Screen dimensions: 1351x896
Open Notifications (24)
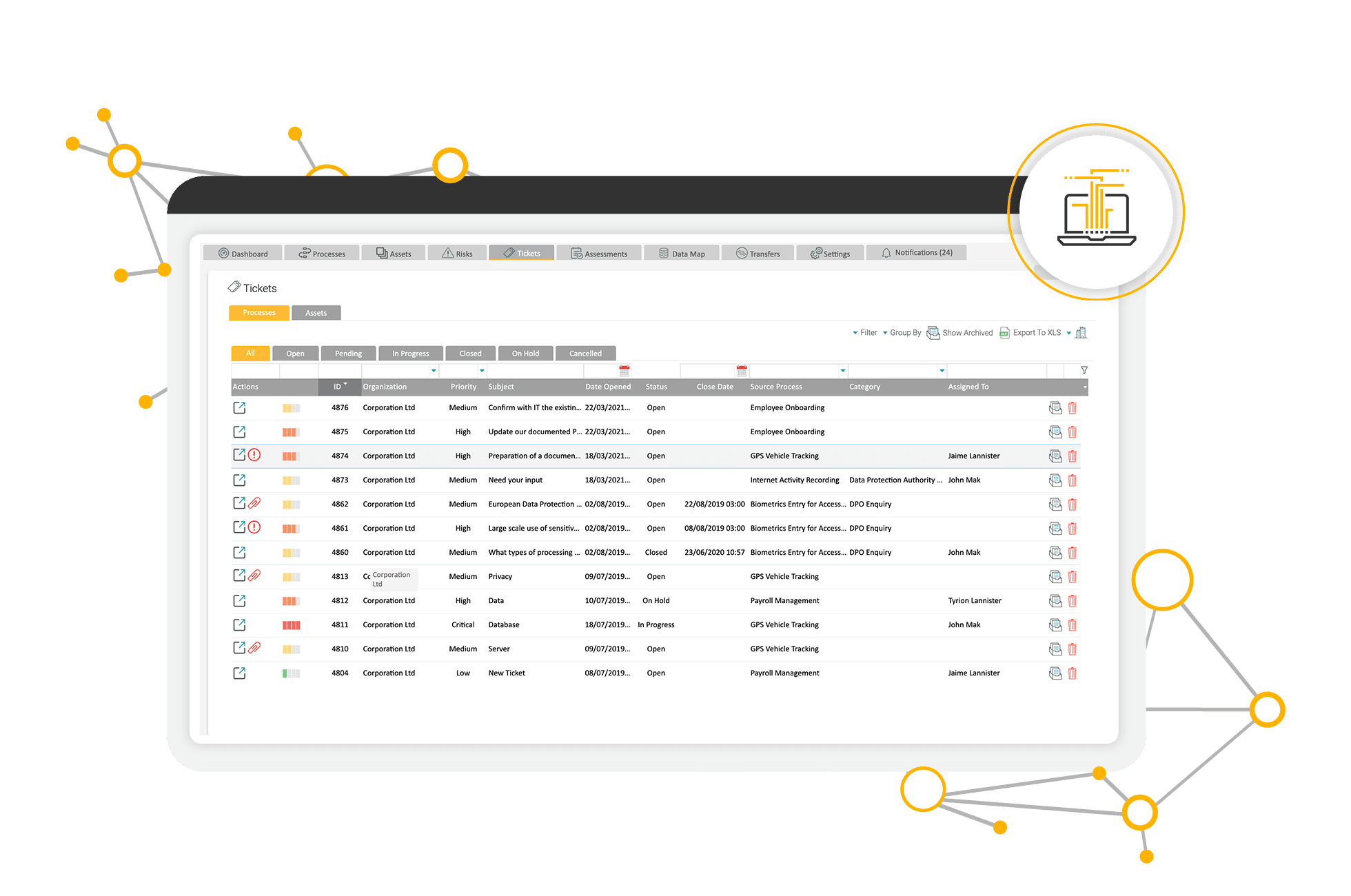917,253
